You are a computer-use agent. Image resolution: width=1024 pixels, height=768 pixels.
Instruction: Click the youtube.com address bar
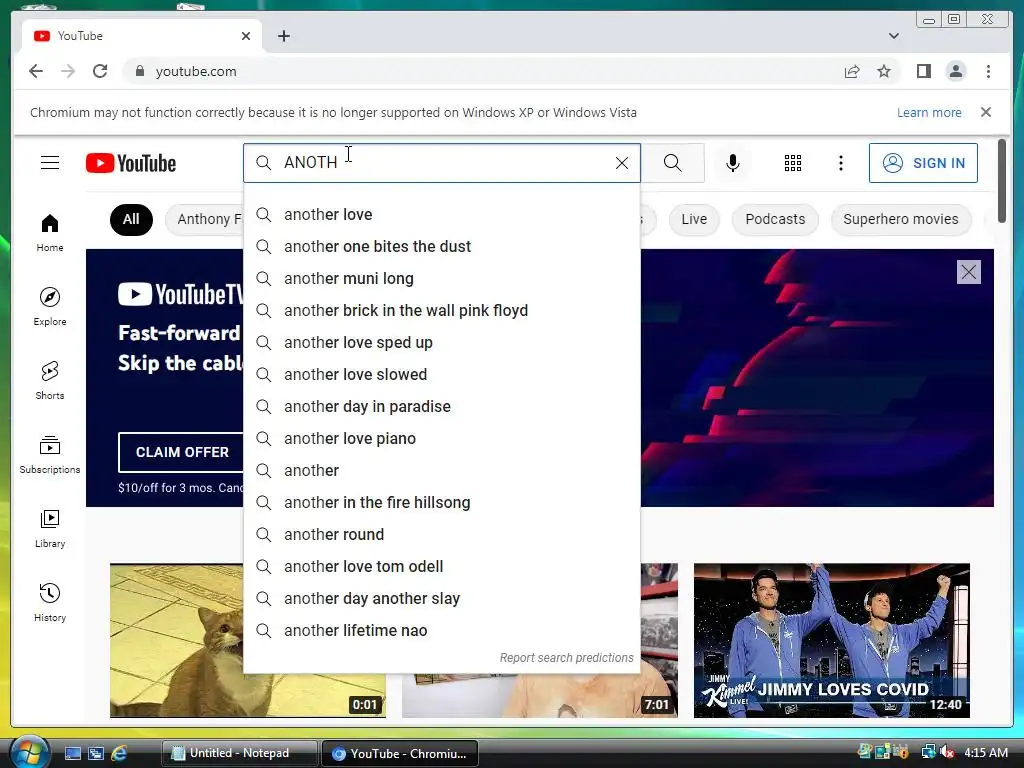483,71
